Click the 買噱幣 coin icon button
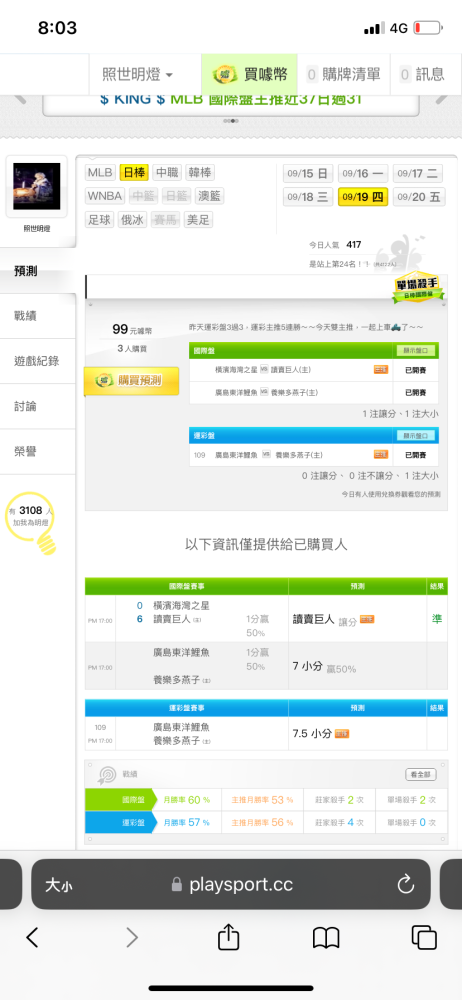462x1000 pixels. pos(250,74)
